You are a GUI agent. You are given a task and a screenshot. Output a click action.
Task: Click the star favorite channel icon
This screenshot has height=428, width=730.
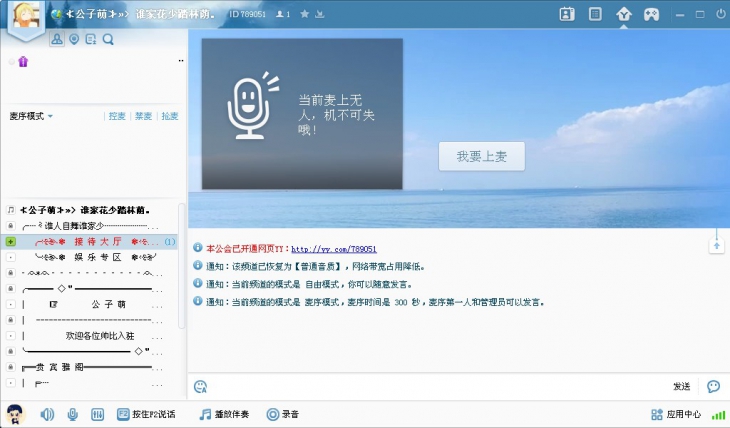point(305,14)
